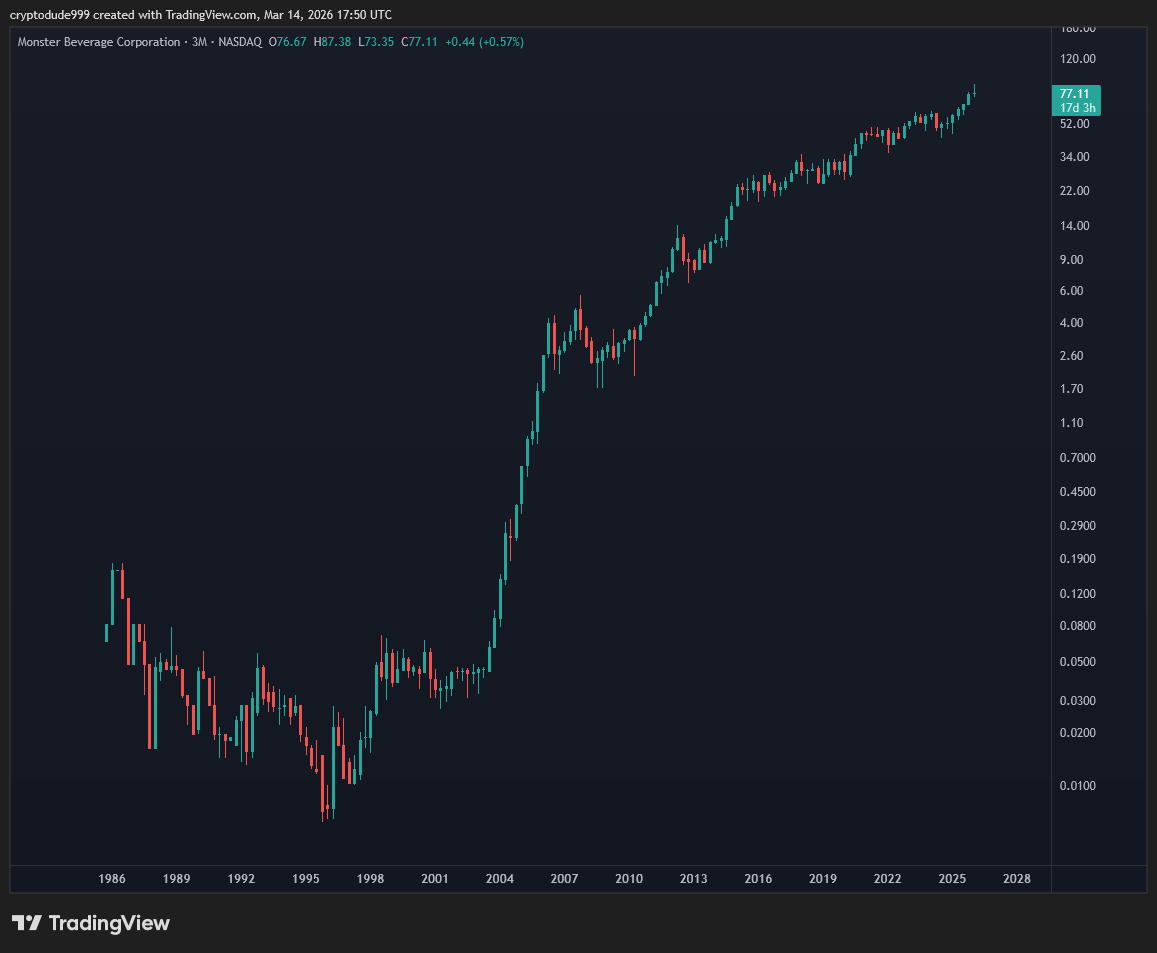Screen dimensions: 1157x953
Task: Click the 2013 time axis label
Action: pos(694,879)
